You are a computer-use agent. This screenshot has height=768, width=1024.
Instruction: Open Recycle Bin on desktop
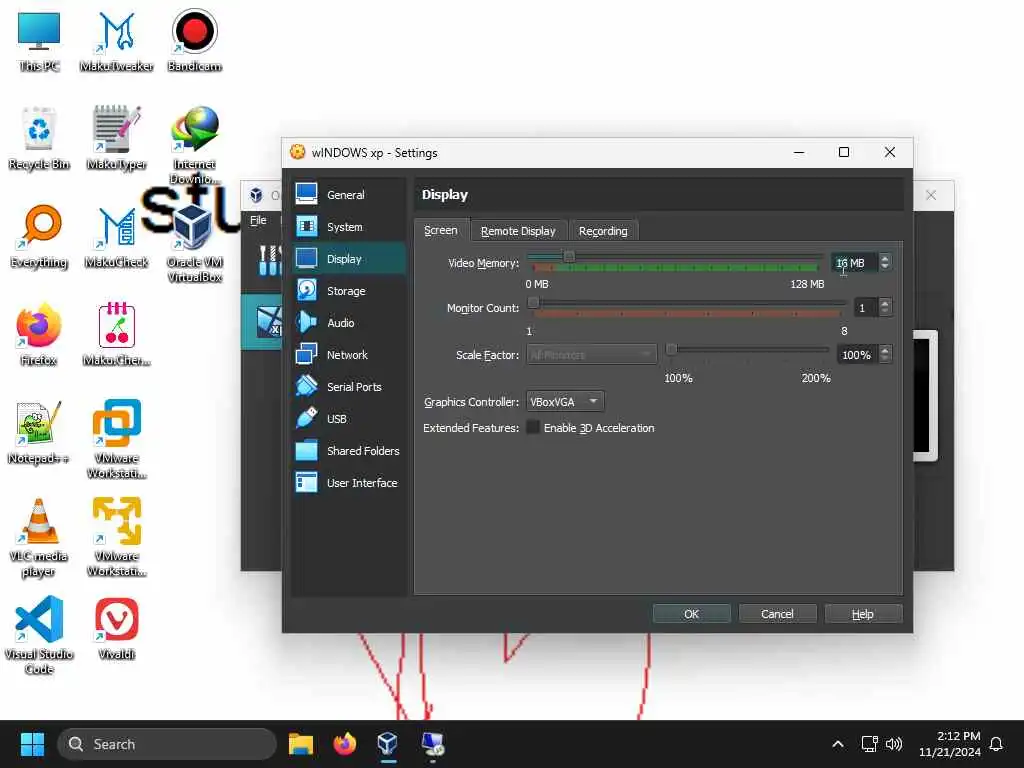pyautogui.click(x=39, y=138)
